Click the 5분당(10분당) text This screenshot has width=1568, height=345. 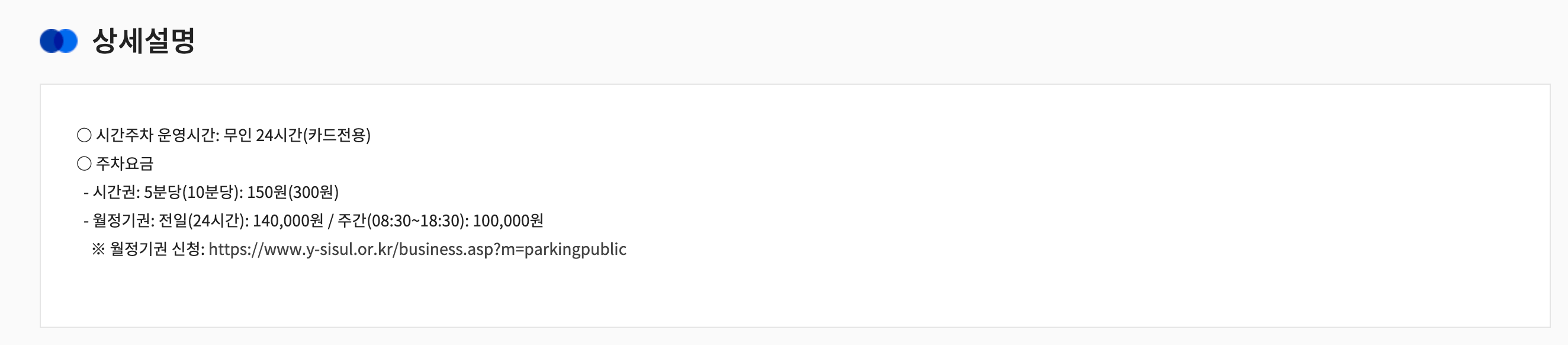tap(193, 192)
